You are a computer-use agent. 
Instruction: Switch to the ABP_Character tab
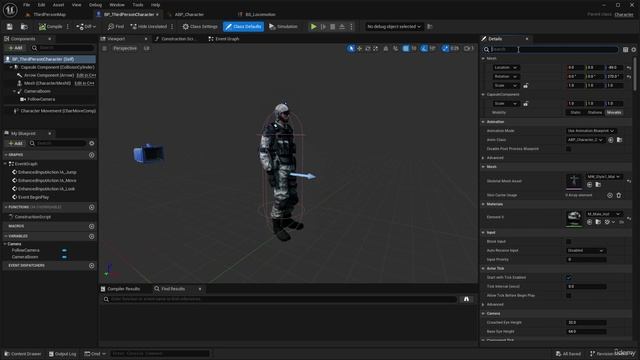(x=189, y=14)
